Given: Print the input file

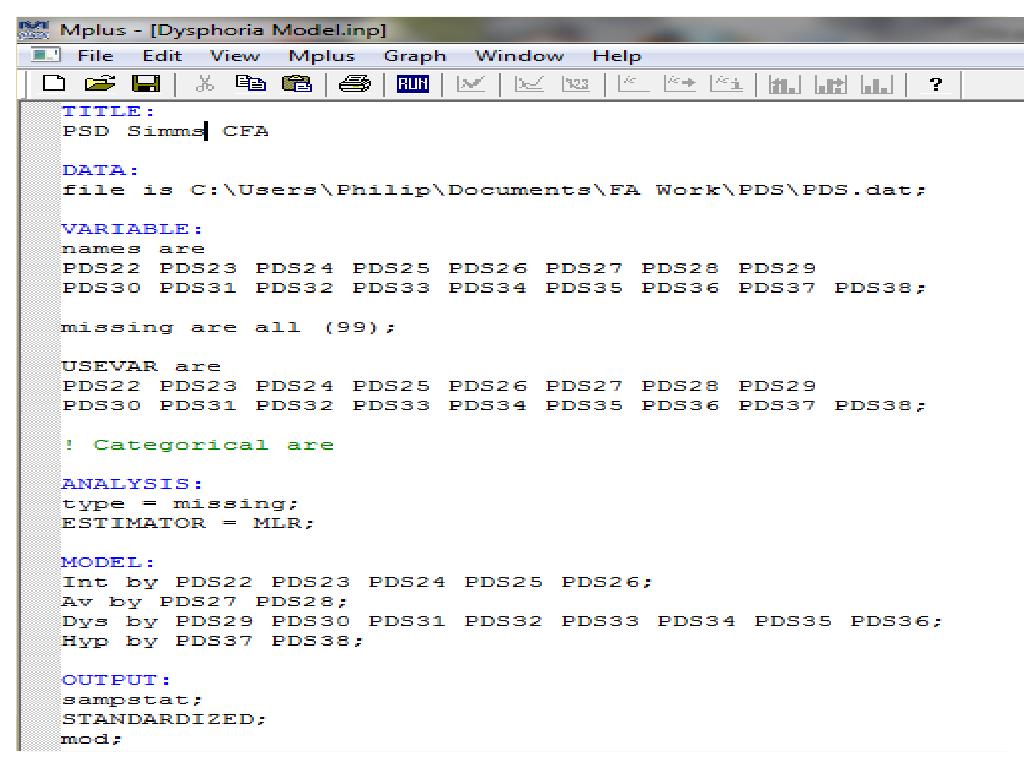Looking at the screenshot, I should [x=355, y=84].
